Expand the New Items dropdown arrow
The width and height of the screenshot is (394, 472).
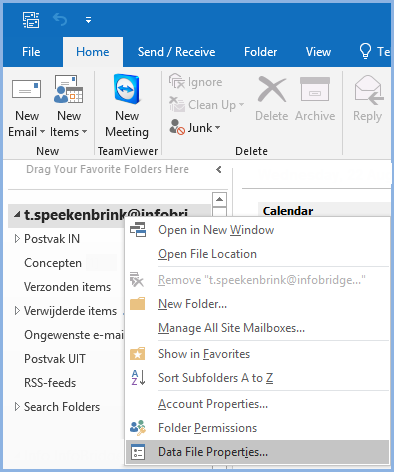85,132
